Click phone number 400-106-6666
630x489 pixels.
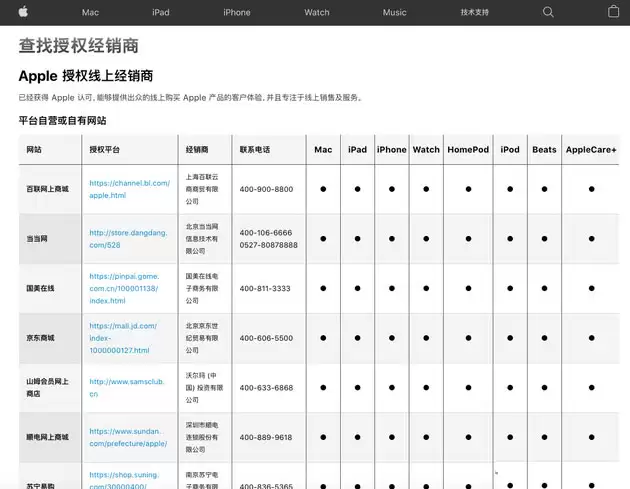(266, 233)
